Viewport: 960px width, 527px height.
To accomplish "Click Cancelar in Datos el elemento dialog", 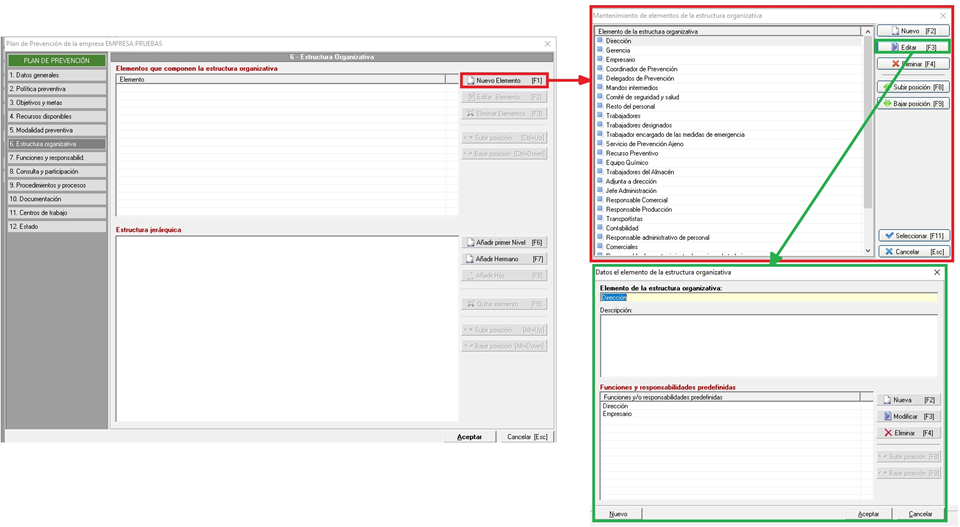I will tap(920, 514).
